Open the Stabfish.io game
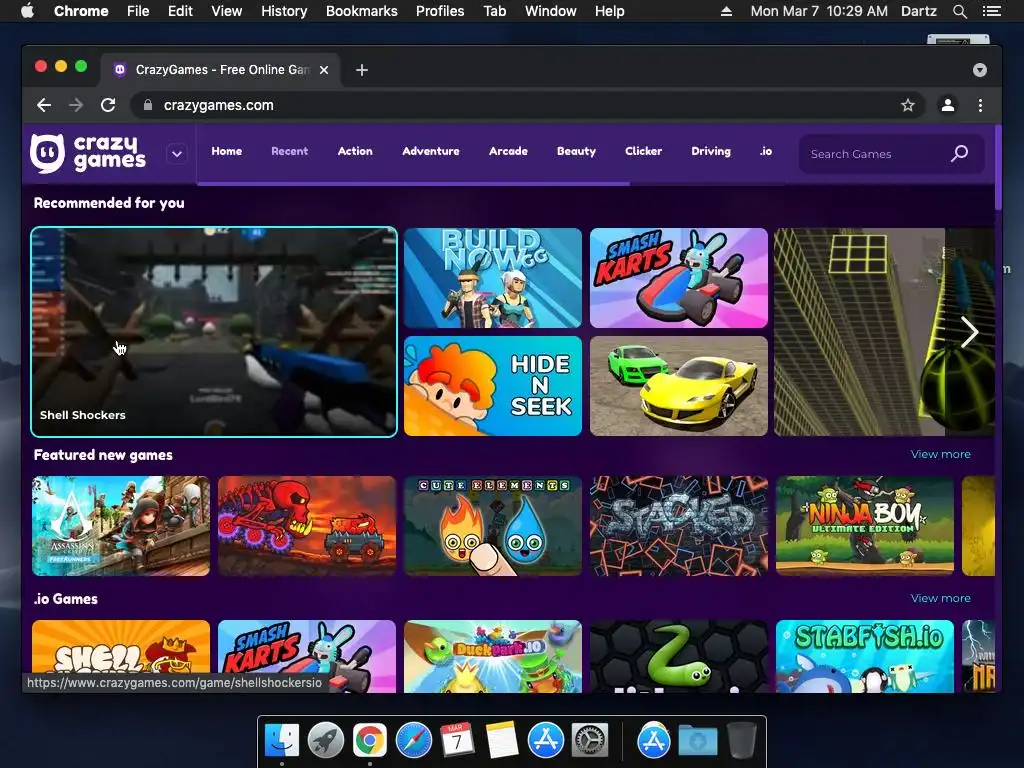The image size is (1024, 768). pos(865,656)
